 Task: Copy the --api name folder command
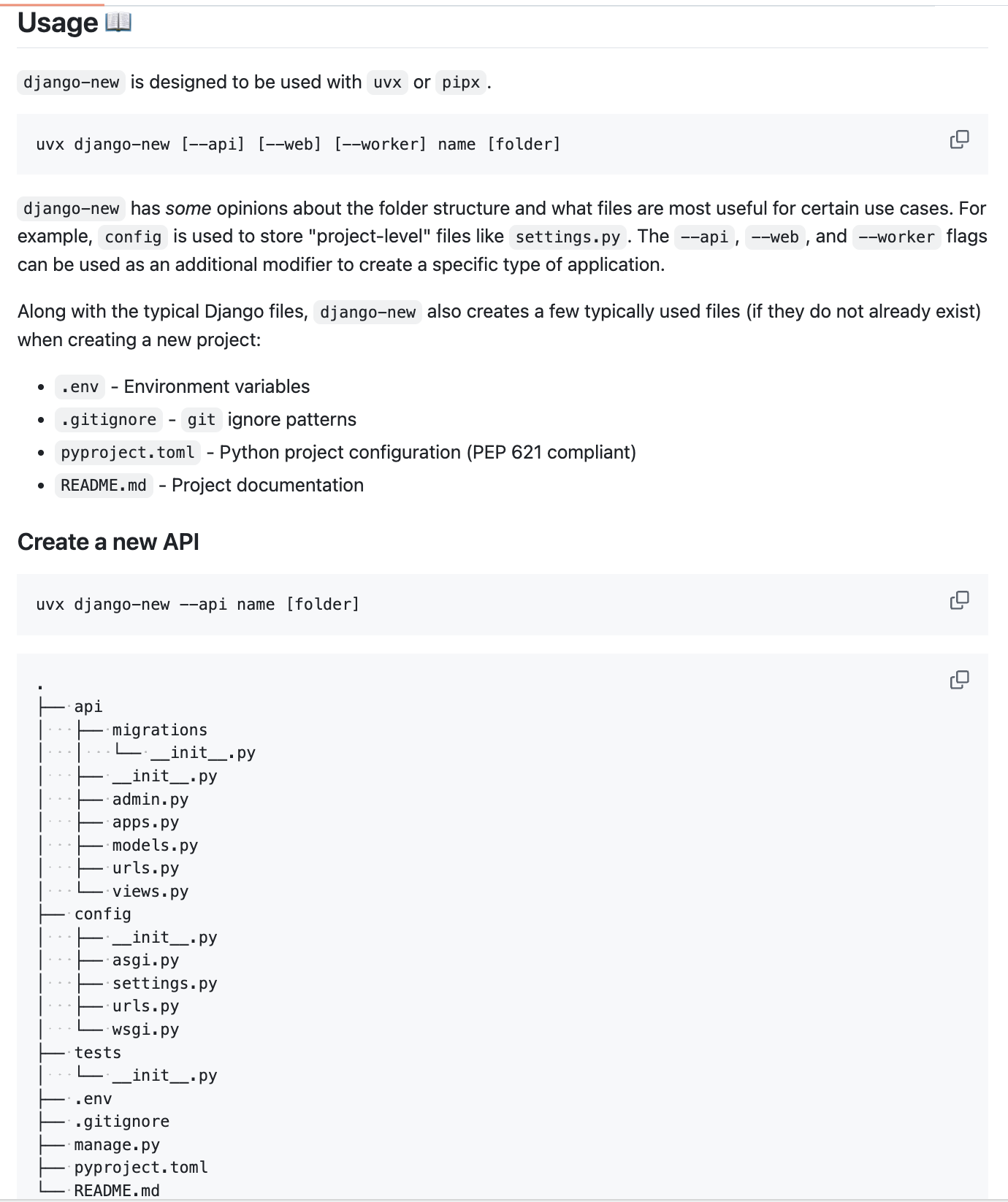(959, 600)
